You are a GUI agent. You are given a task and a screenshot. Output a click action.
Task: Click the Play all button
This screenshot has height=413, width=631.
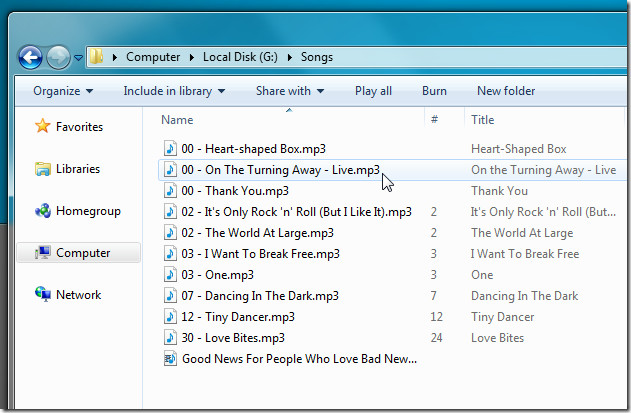tap(373, 91)
